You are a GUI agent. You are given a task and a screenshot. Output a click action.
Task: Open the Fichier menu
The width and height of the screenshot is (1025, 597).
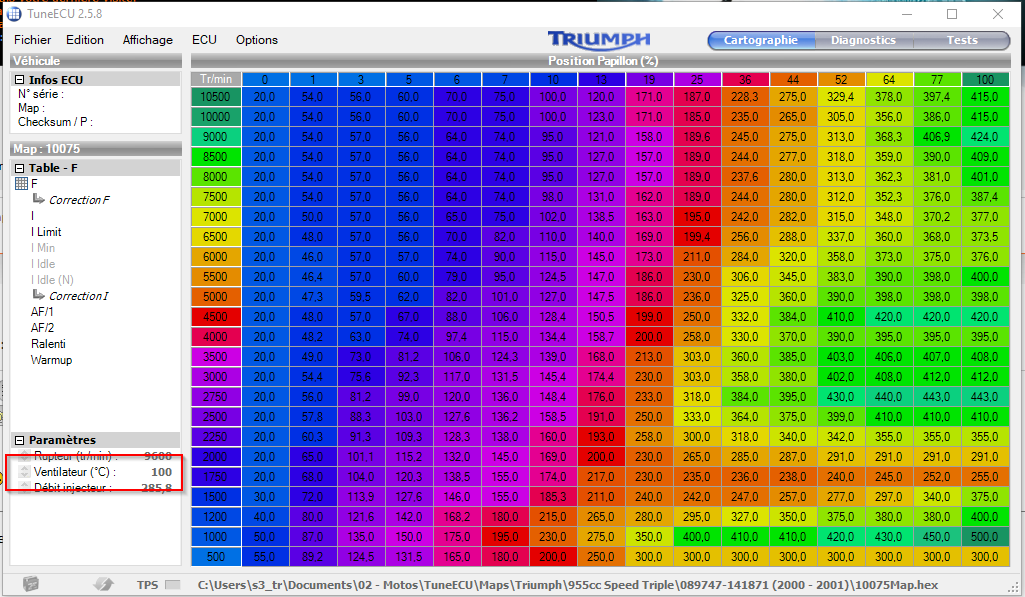point(33,40)
